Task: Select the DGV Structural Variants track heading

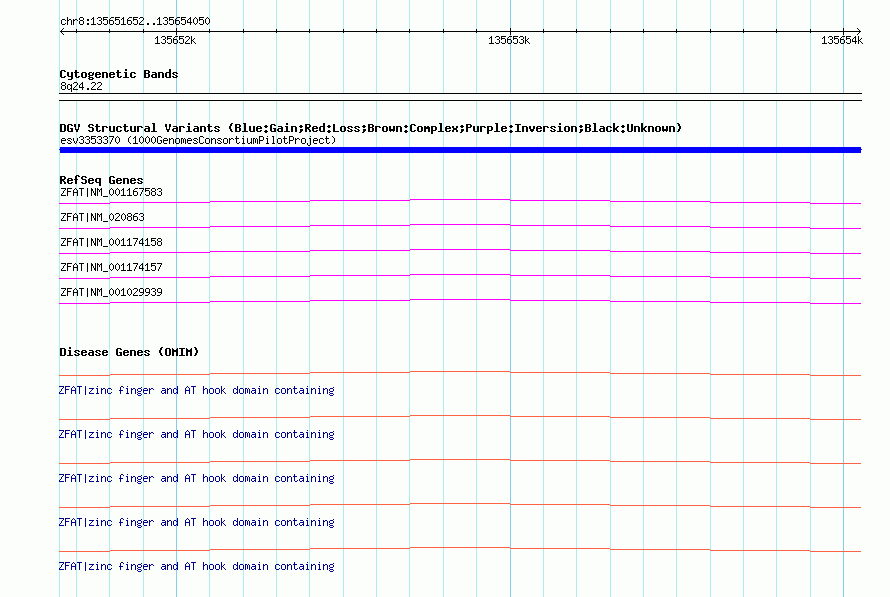Action: [x=370, y=128]
